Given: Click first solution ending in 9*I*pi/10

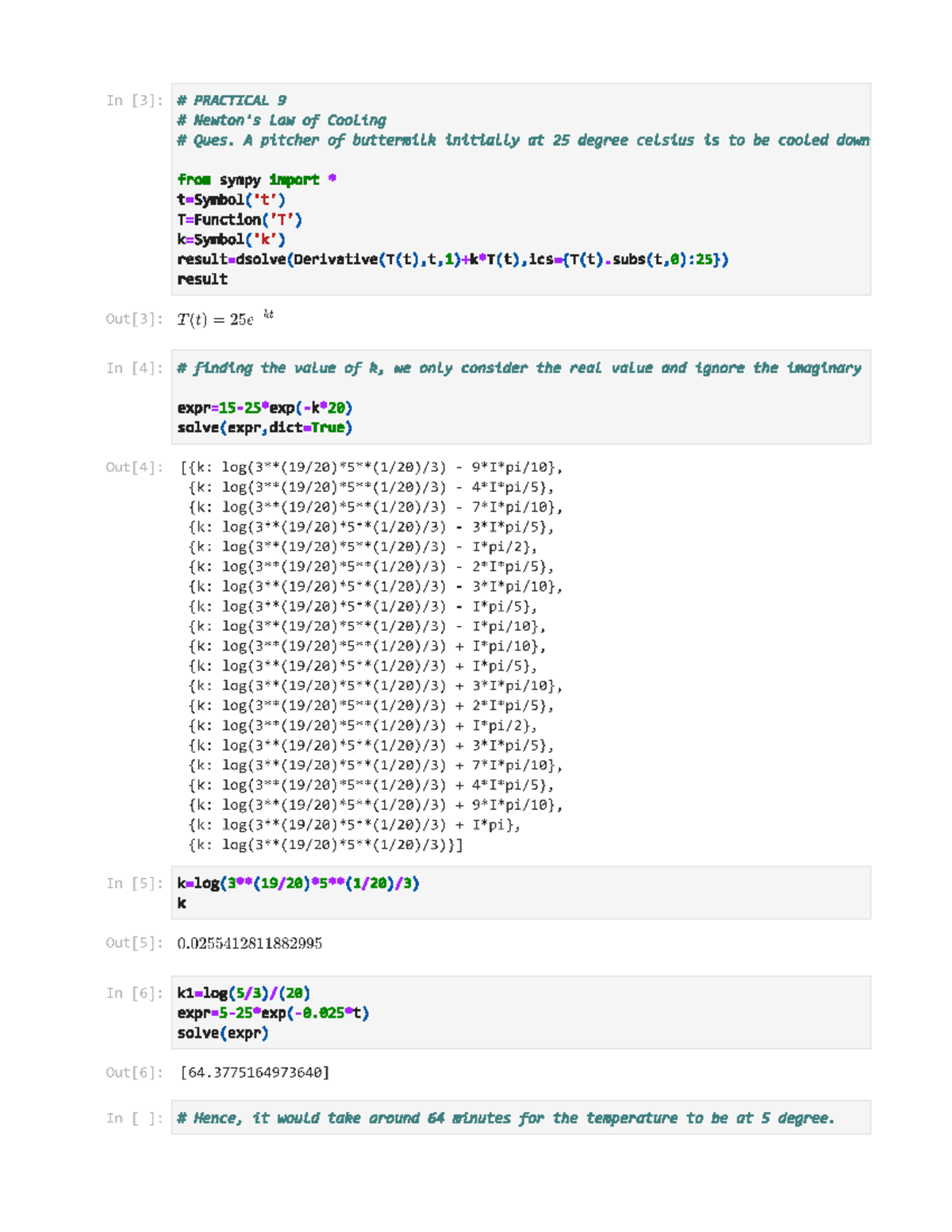Looking at the screenshot, I should pos(371,467).
